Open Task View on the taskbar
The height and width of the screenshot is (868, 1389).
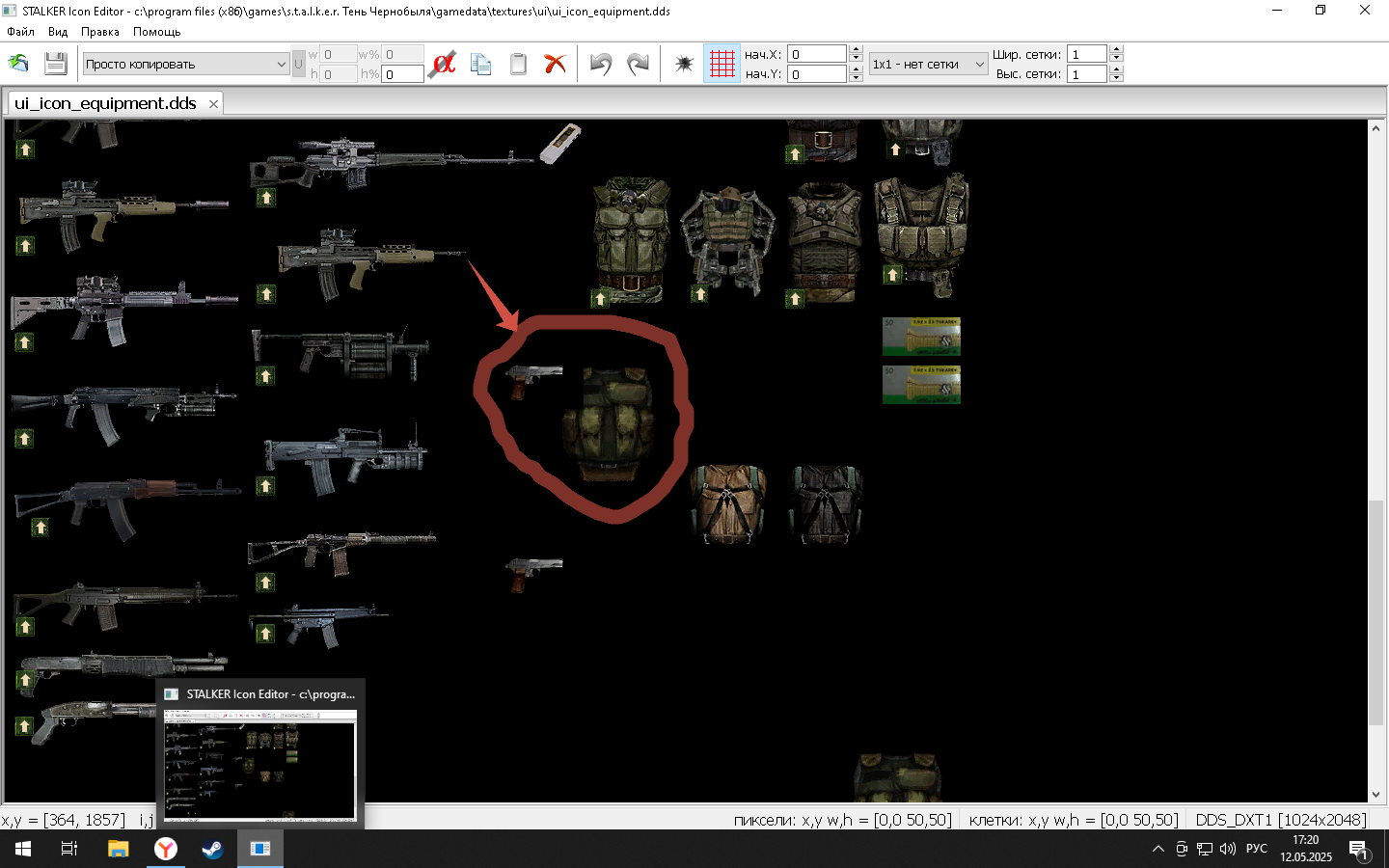click(69, 849)
